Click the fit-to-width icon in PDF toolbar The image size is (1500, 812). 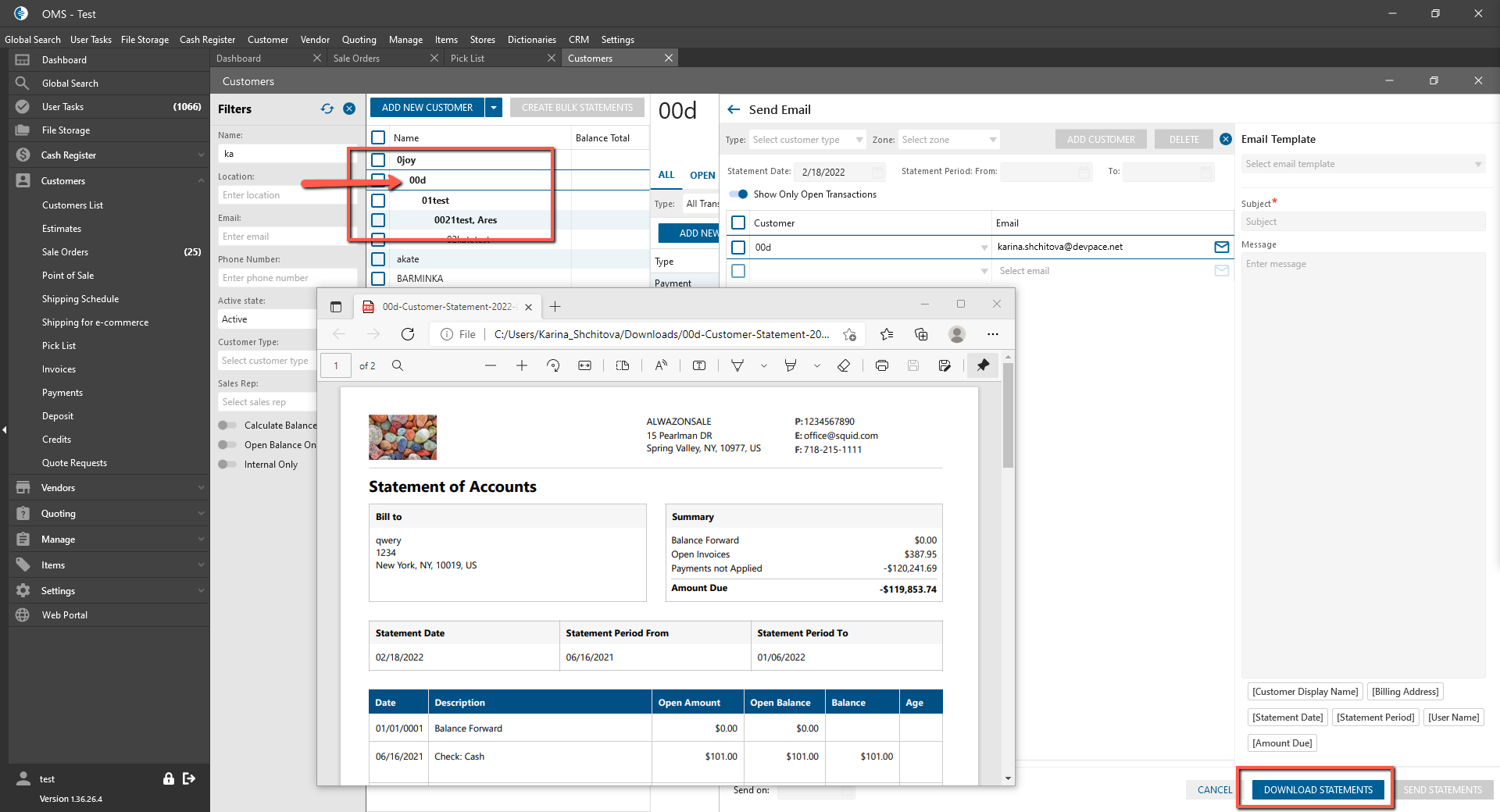pos(584,365)
